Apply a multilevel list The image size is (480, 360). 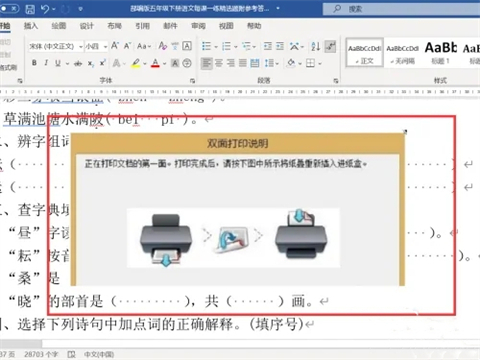tap(246, 46)
